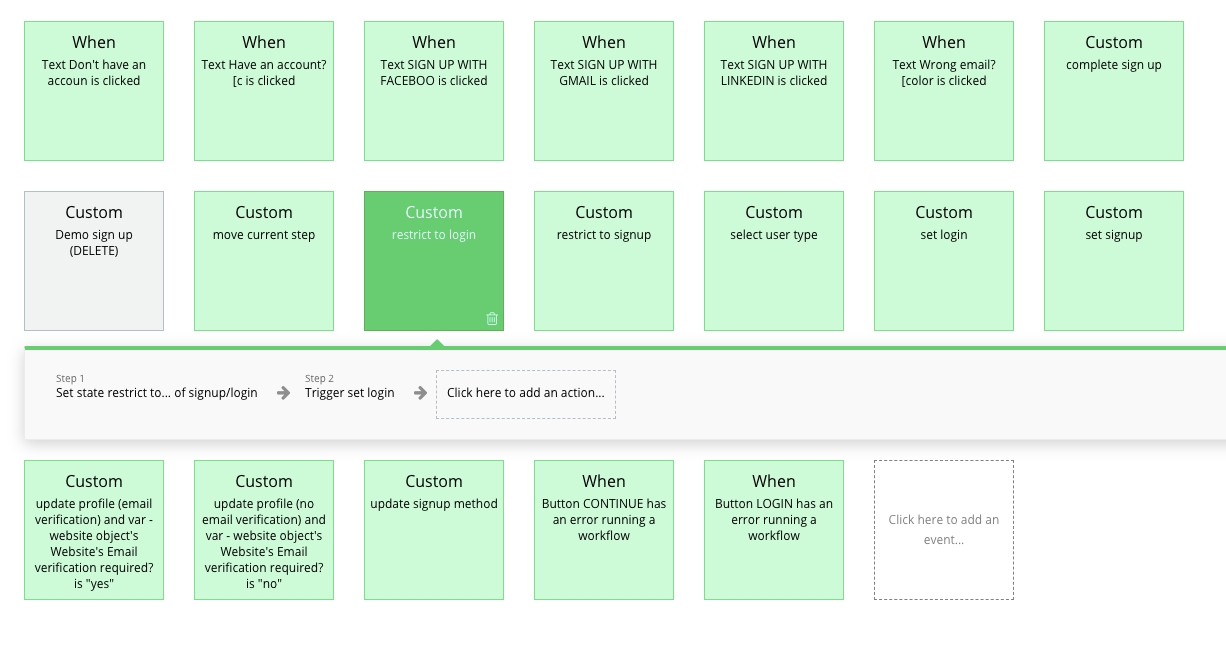Screen dimensions: 1226x652
Task: Click the dashed box to add an event
Action: [944, 530]
